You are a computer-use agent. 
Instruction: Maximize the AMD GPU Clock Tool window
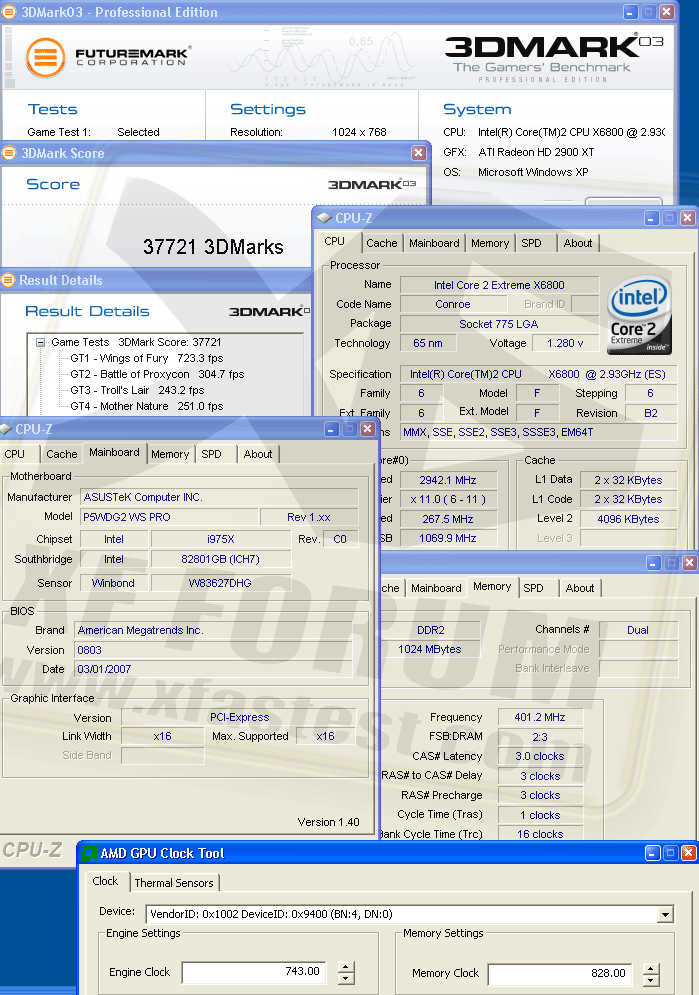click(670, 853)
